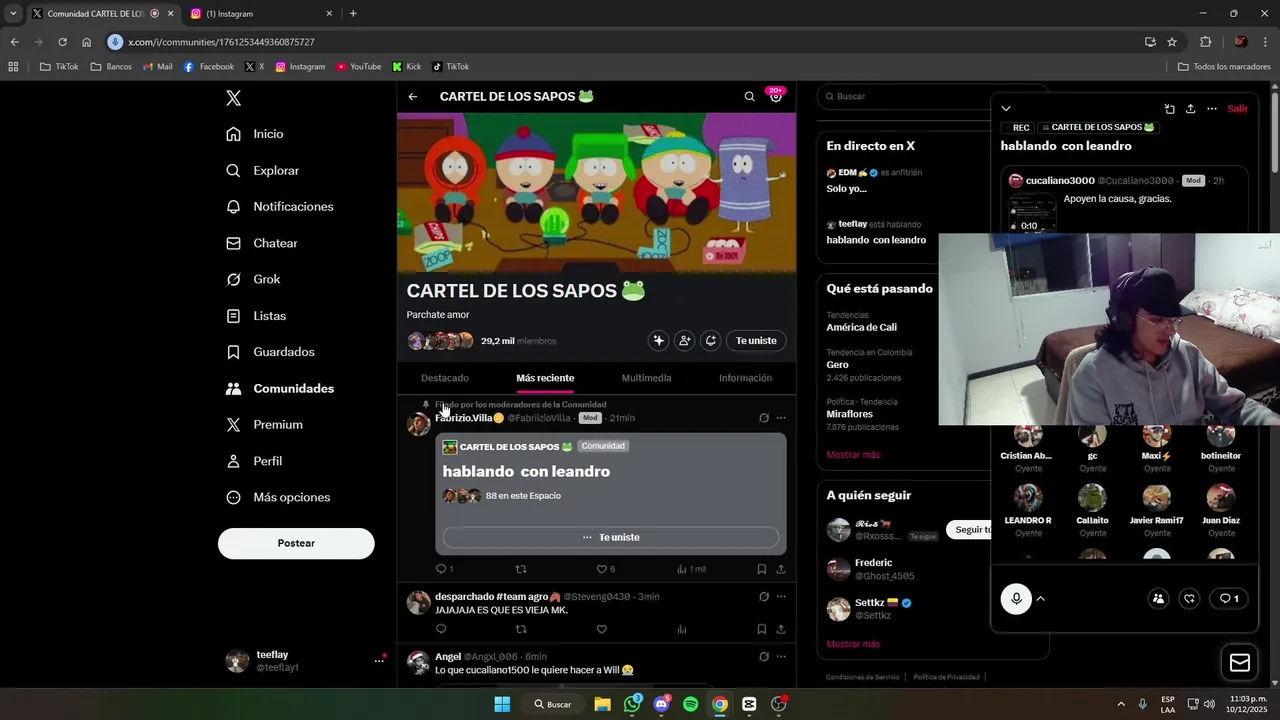The height and width of the screenshot is (720, 1280).
Task: Open more options on Angel's post
Action: [x=781, y=657]
